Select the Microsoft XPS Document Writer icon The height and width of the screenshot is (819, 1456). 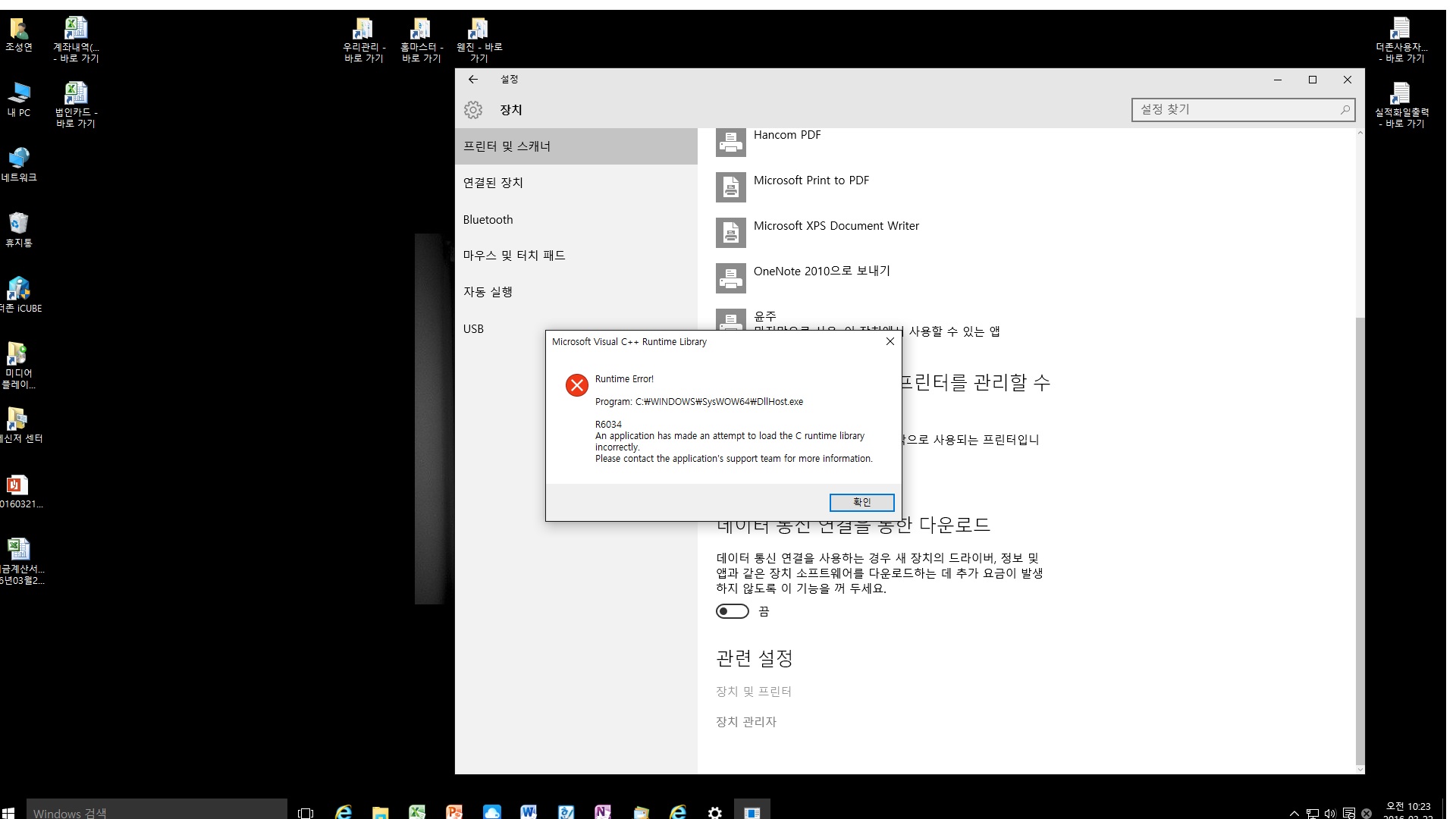click(730, 233)
